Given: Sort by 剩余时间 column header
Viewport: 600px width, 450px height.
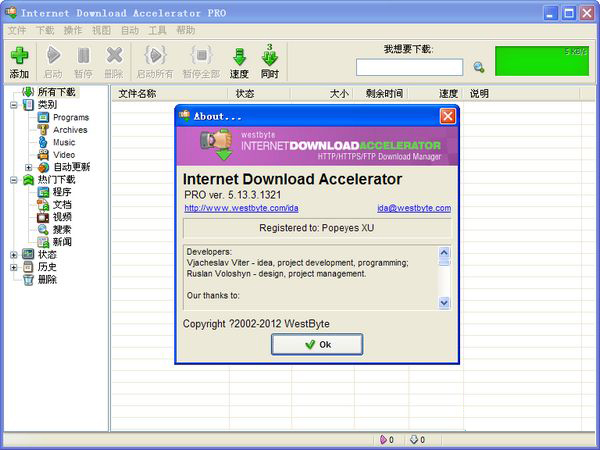Looking at the screenshot, I should [381, 94].
